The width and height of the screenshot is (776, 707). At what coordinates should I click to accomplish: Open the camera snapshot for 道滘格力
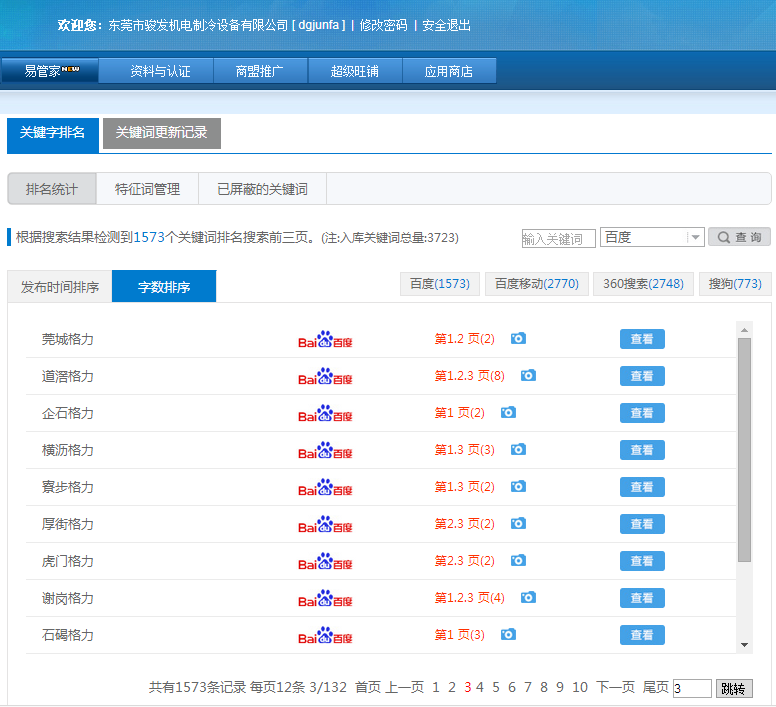click(x=528, y=376)
